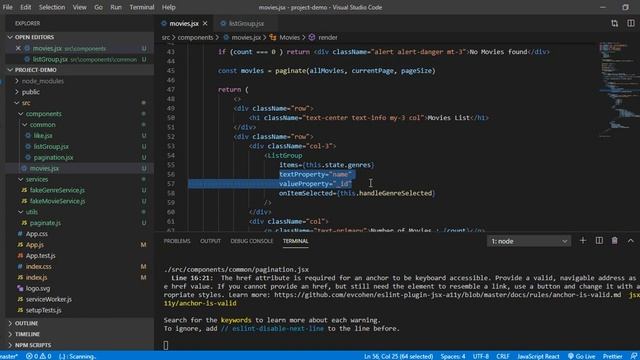Image resolution: width=640 pixels, height=360 pixels.
Task: Maximize panel with the chevron-up icon
Action: 631,241
